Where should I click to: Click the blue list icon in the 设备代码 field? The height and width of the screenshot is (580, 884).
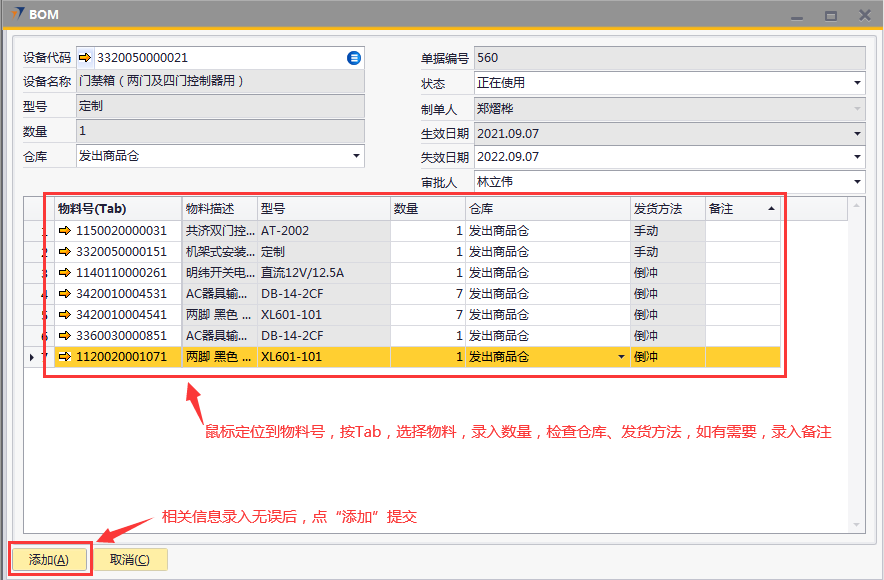point(353,58)
